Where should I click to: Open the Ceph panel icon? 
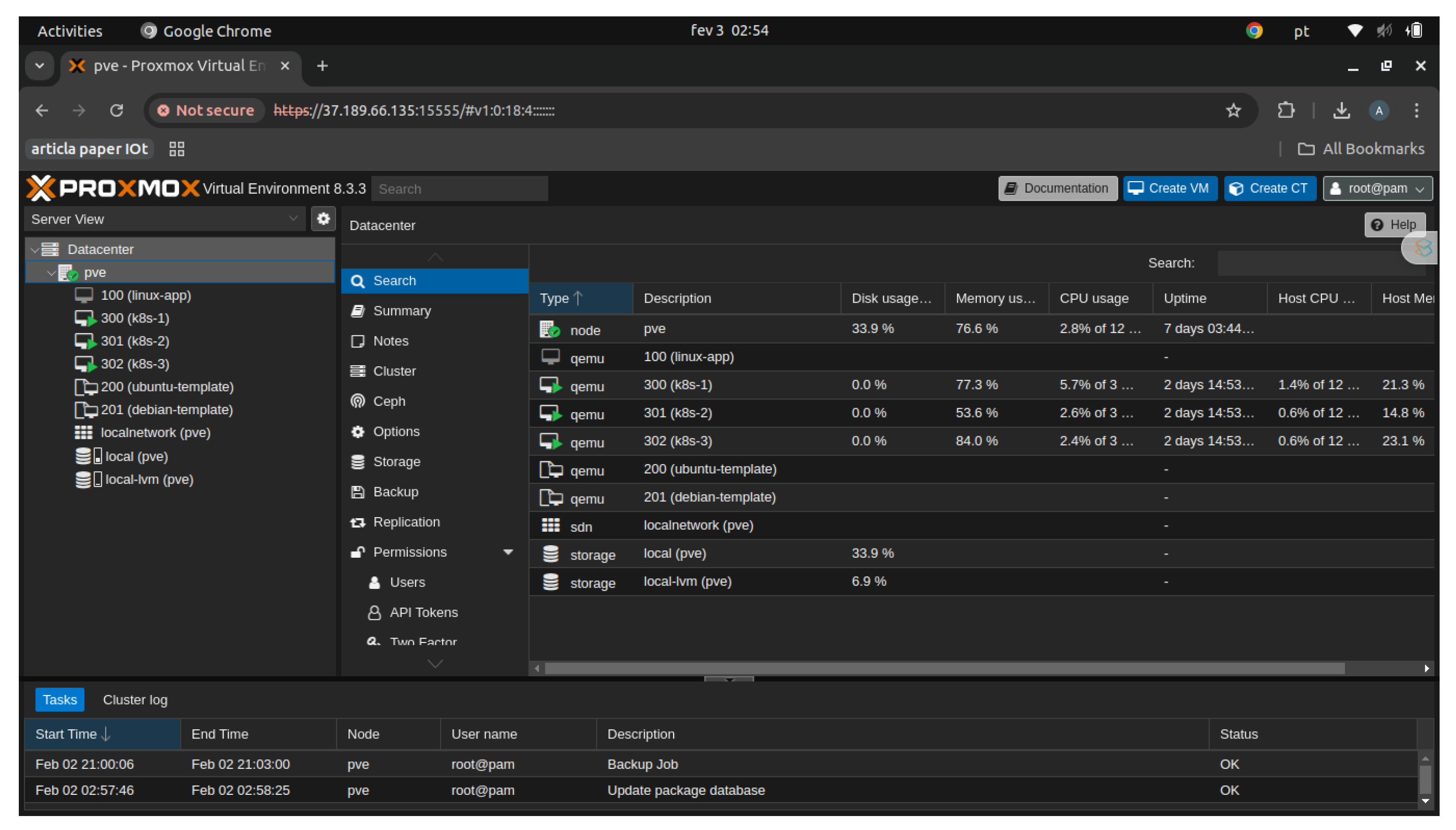point(357,402)
